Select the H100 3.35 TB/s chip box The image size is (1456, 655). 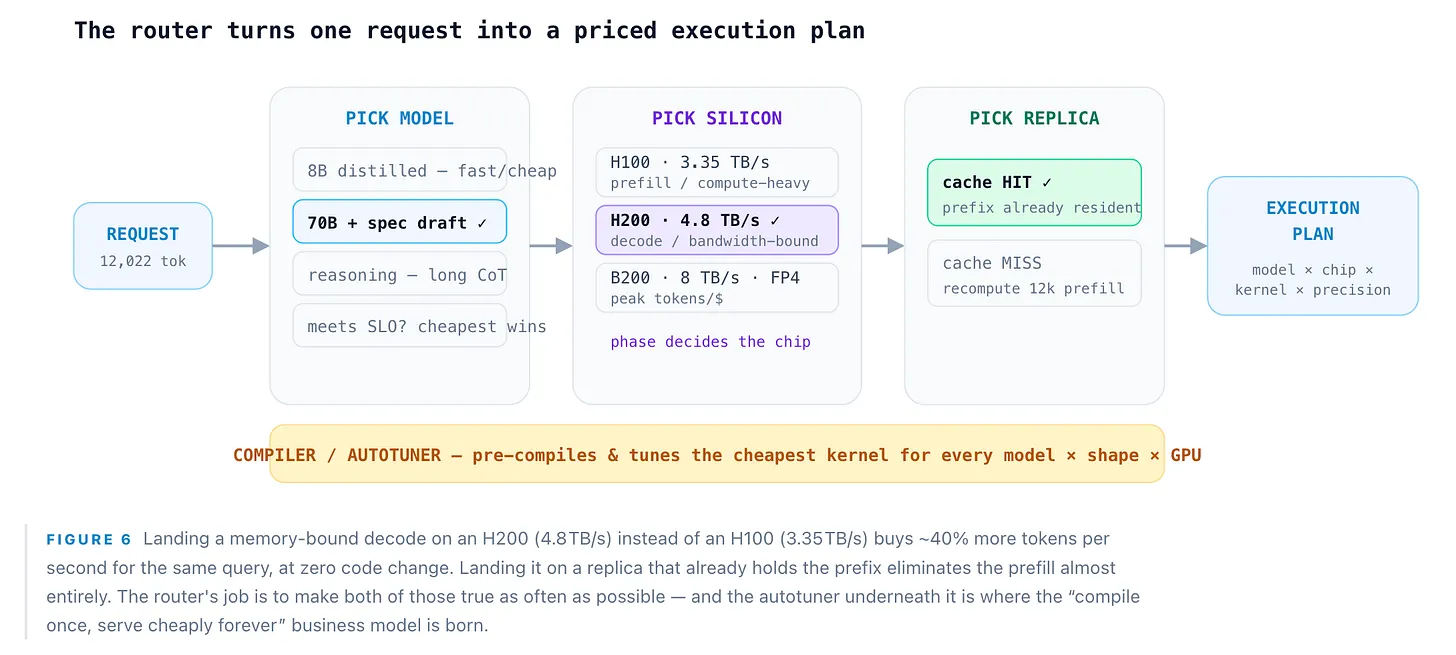coord(717,172)
